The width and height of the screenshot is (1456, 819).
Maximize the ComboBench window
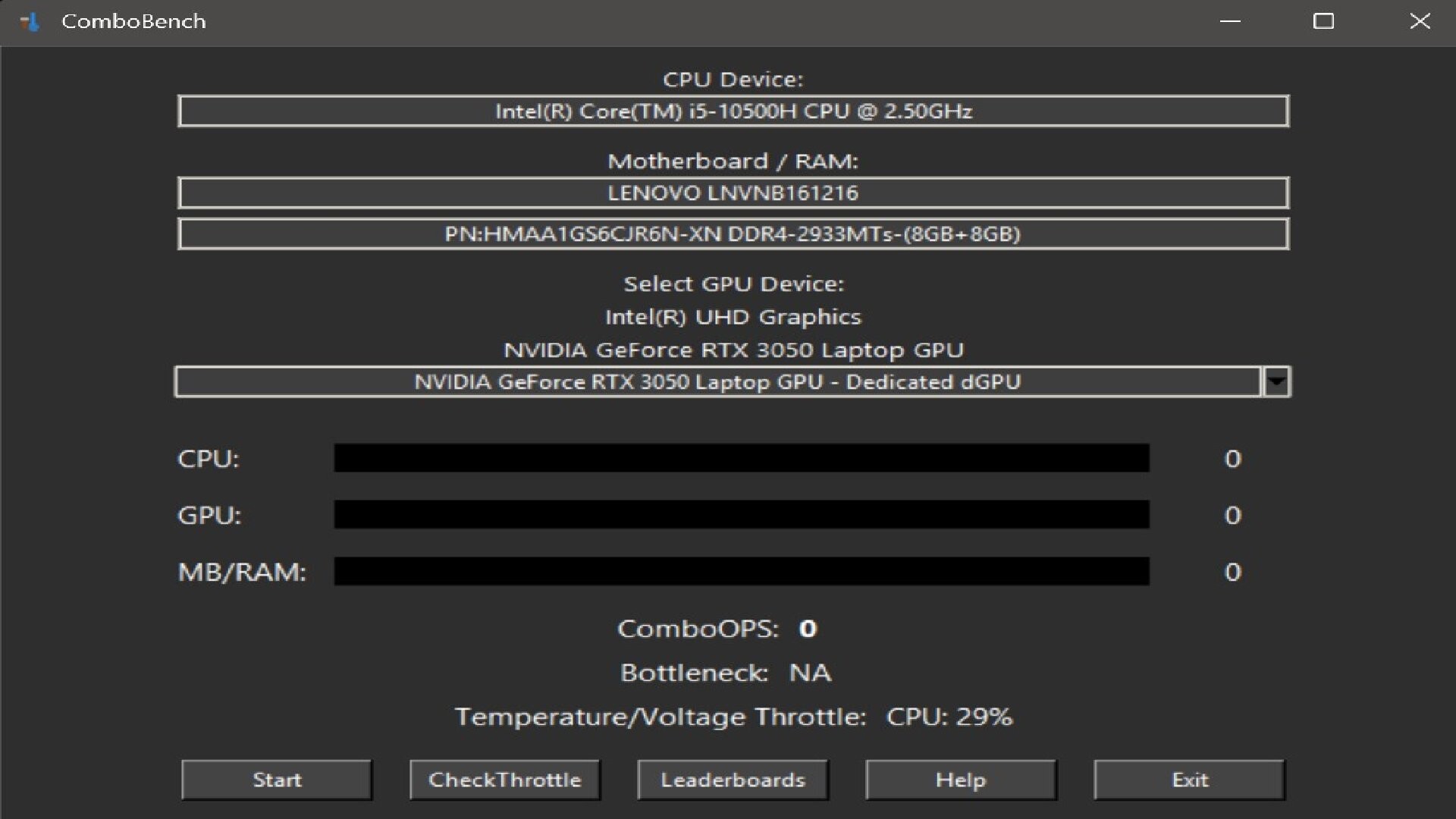pyautogui.click(x=1323, y=21)
